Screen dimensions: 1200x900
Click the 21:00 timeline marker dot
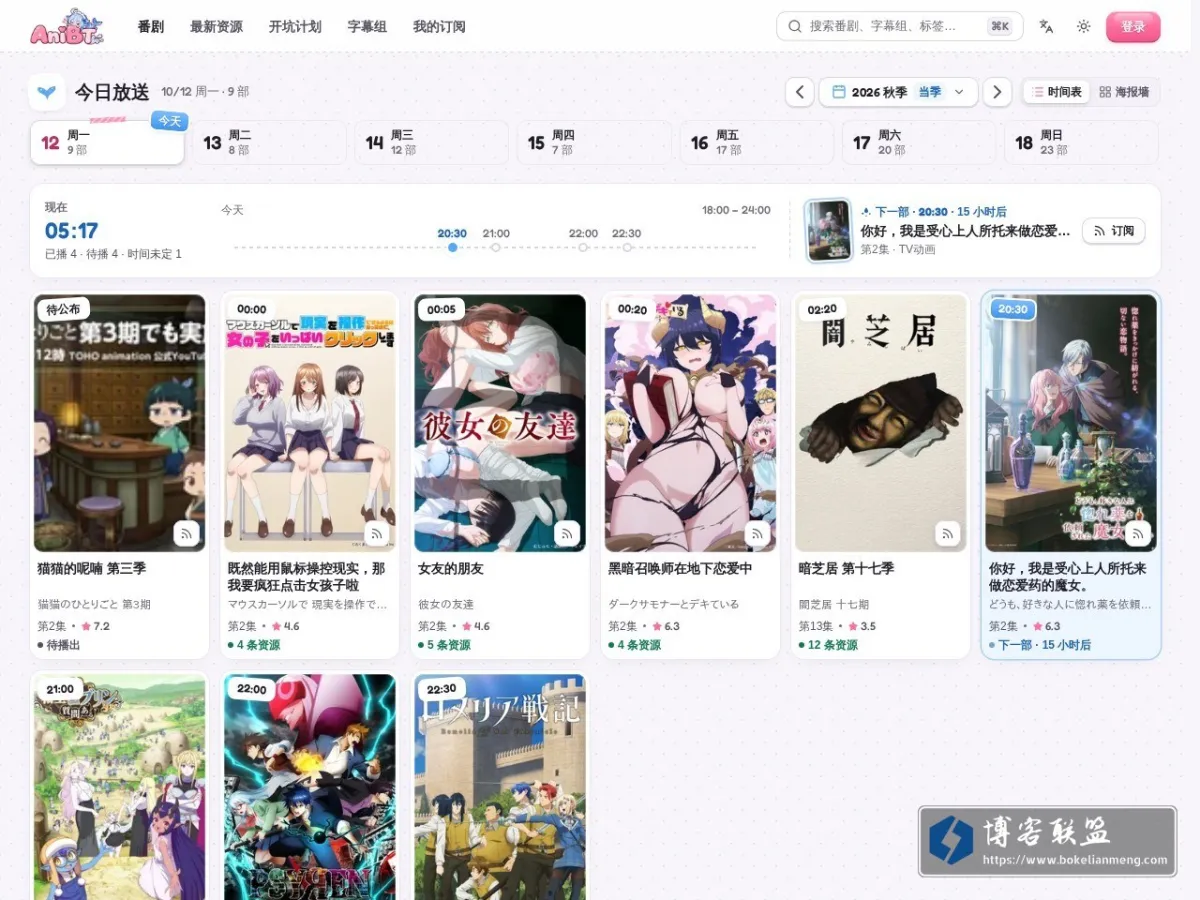(x=495, y=247)
